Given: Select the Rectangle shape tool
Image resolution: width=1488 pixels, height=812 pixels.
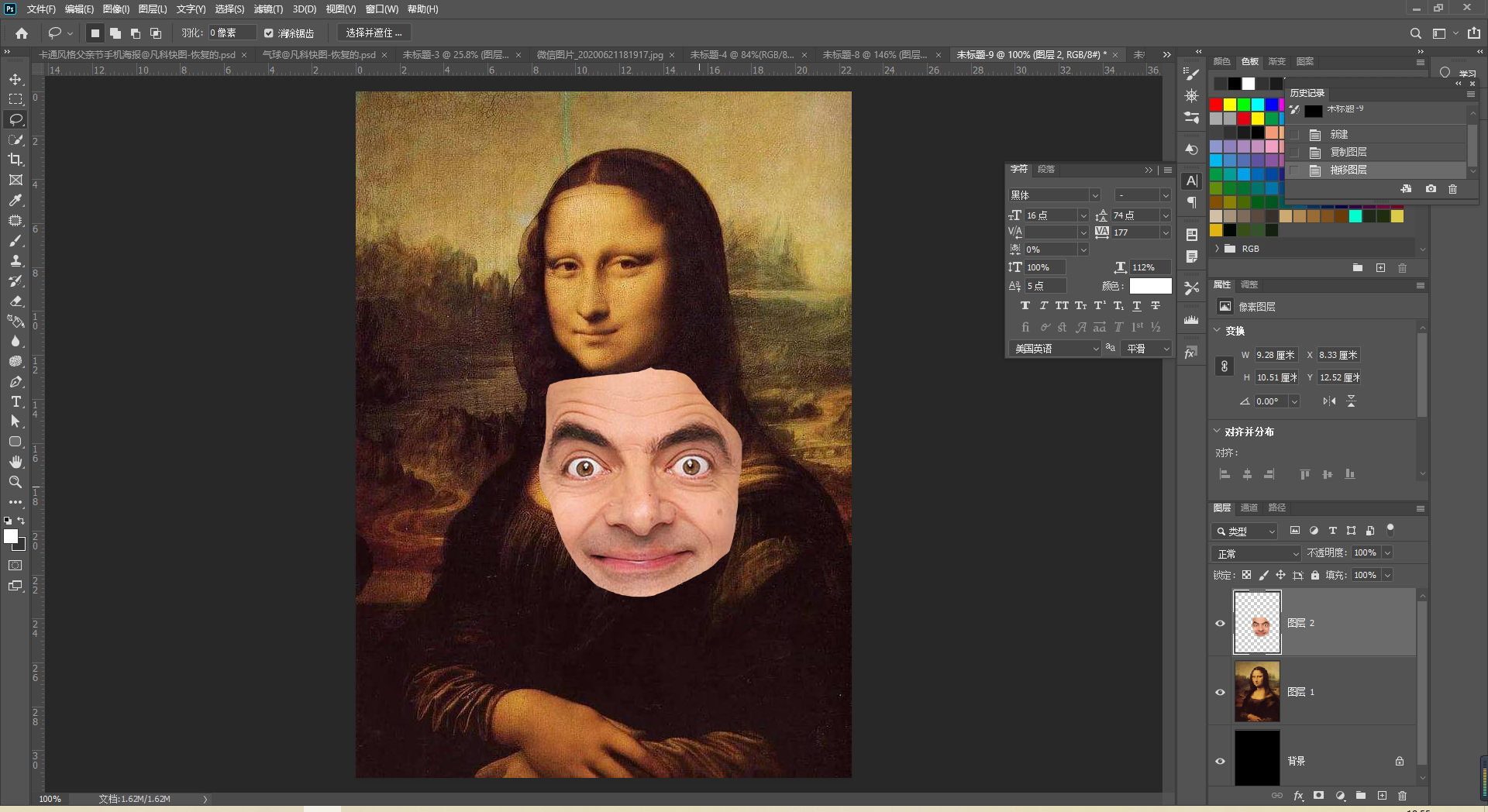Looking at the screenshot, I should tap(15, 442).
